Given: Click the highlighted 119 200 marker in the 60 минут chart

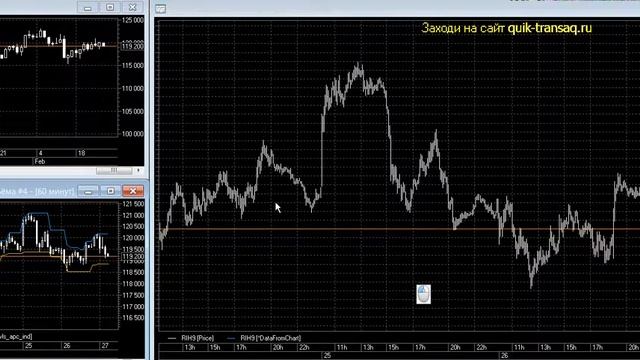Looking at the screenshot, I should 133,257.
